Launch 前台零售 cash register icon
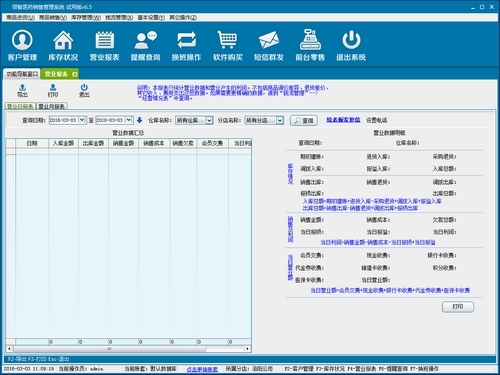500x375 pixels. coord(310,45)
